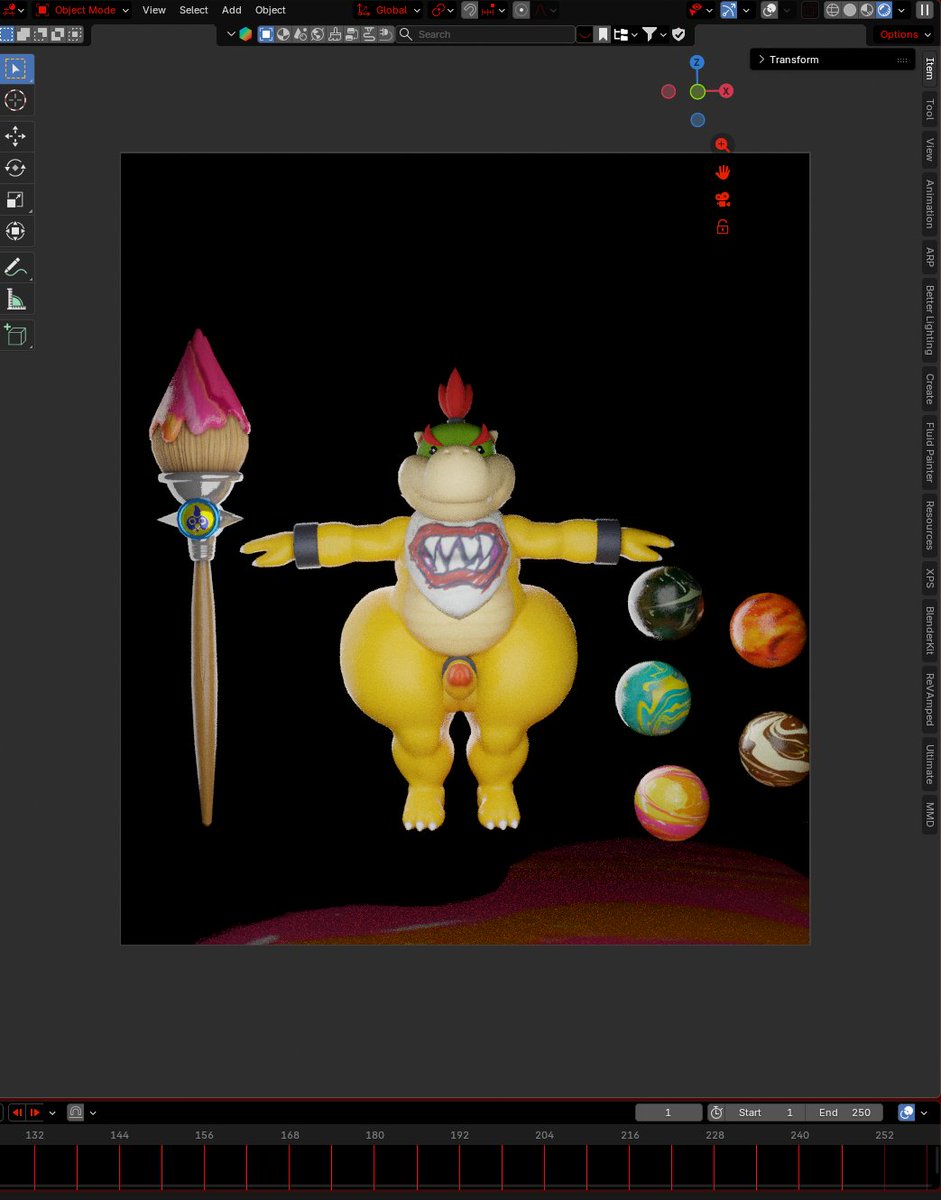The image size is (941, 1200).
Task: Toggle proportional editing
Action: 521,10
